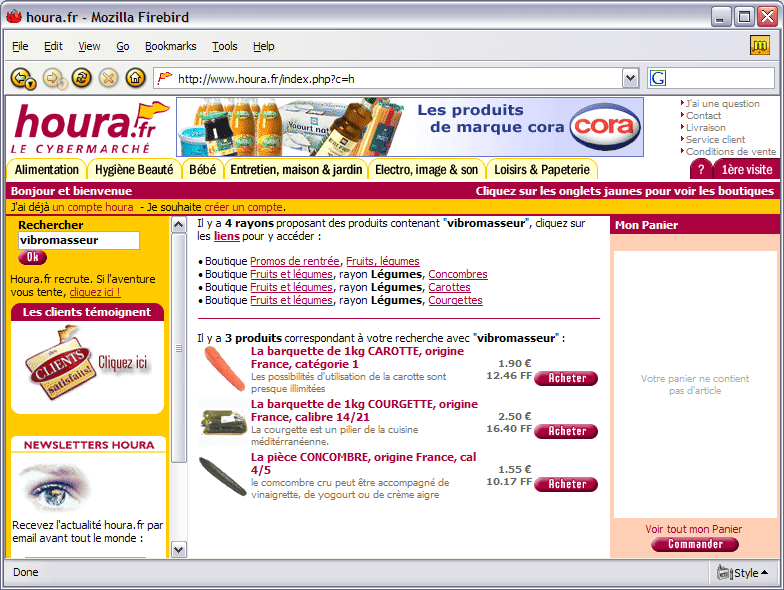This screenshot has width=784, height=590.
Task: Click the un compte houra link
Action: coord(92,207)
